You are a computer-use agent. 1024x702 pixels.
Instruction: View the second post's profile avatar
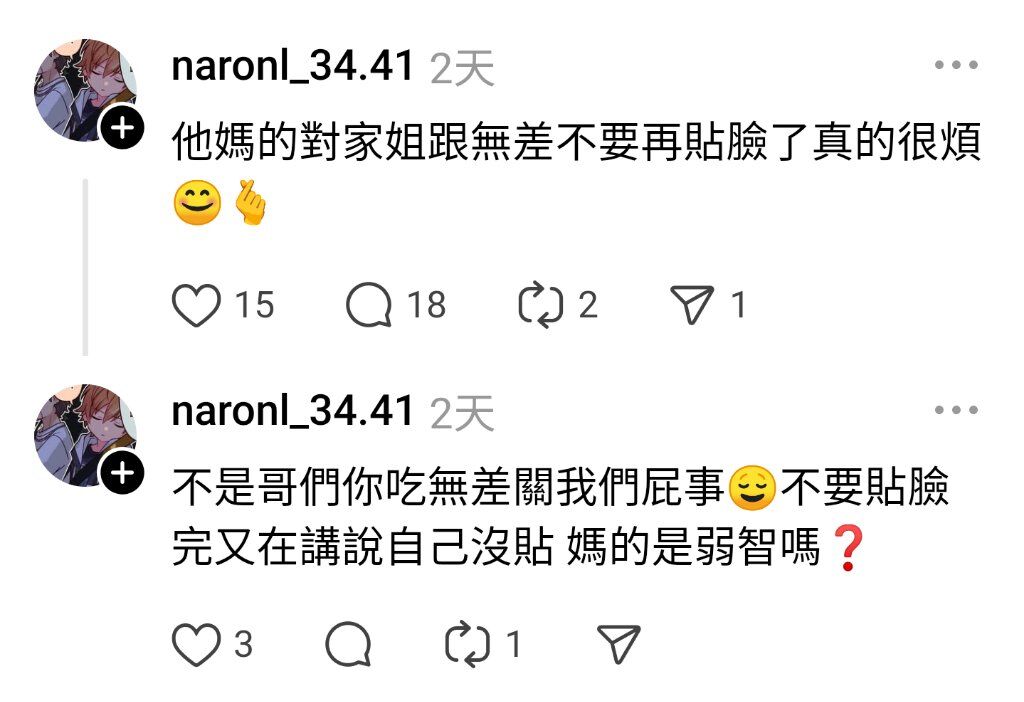click(x=85, y=436)
